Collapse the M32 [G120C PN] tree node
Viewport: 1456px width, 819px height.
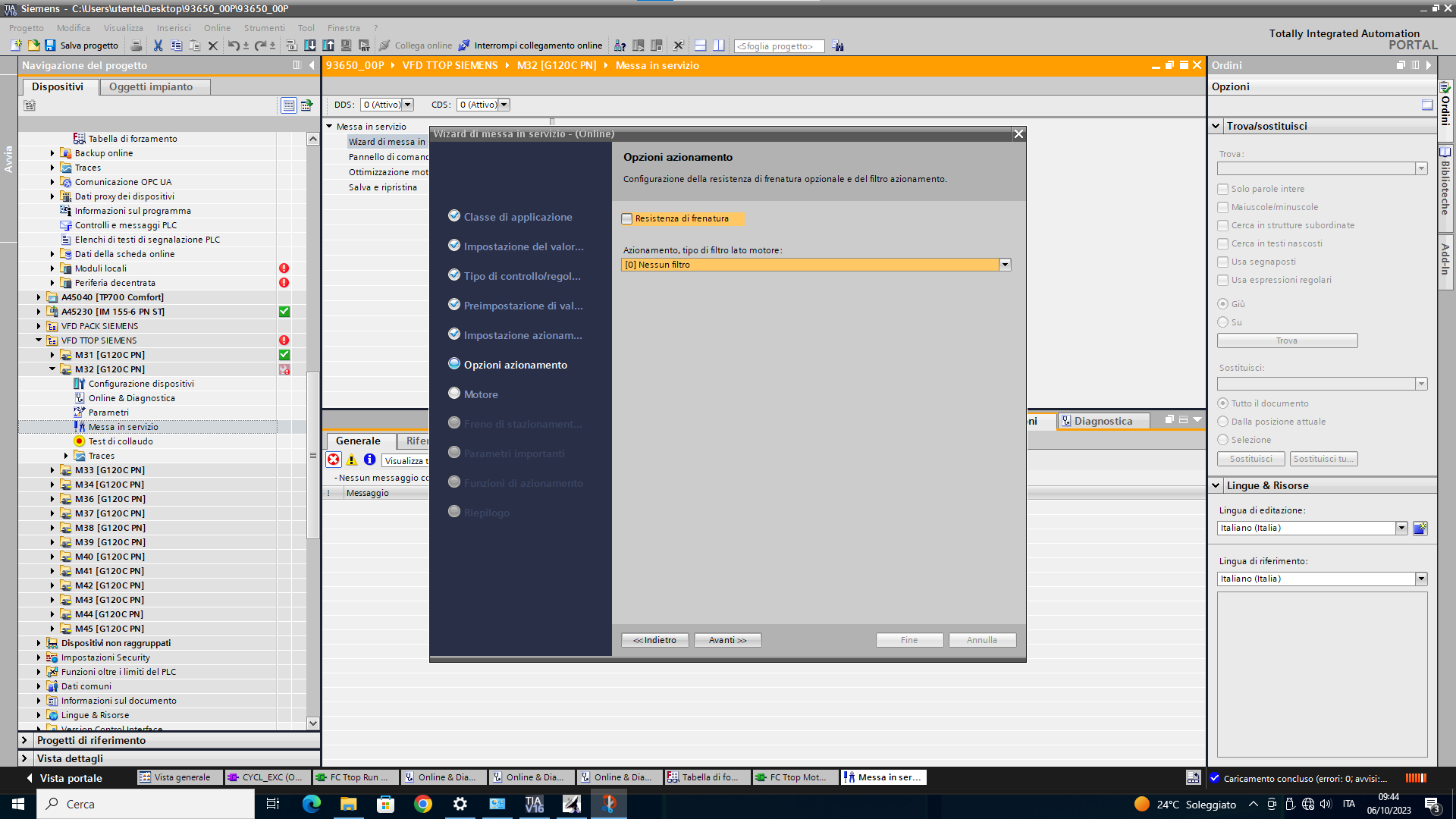(52, 369)
